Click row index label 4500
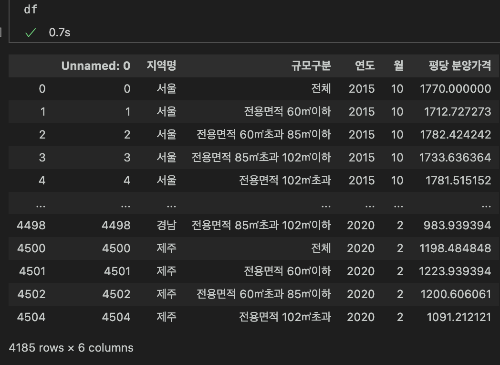Screen dimensions: 500x365 pos(31,248)
